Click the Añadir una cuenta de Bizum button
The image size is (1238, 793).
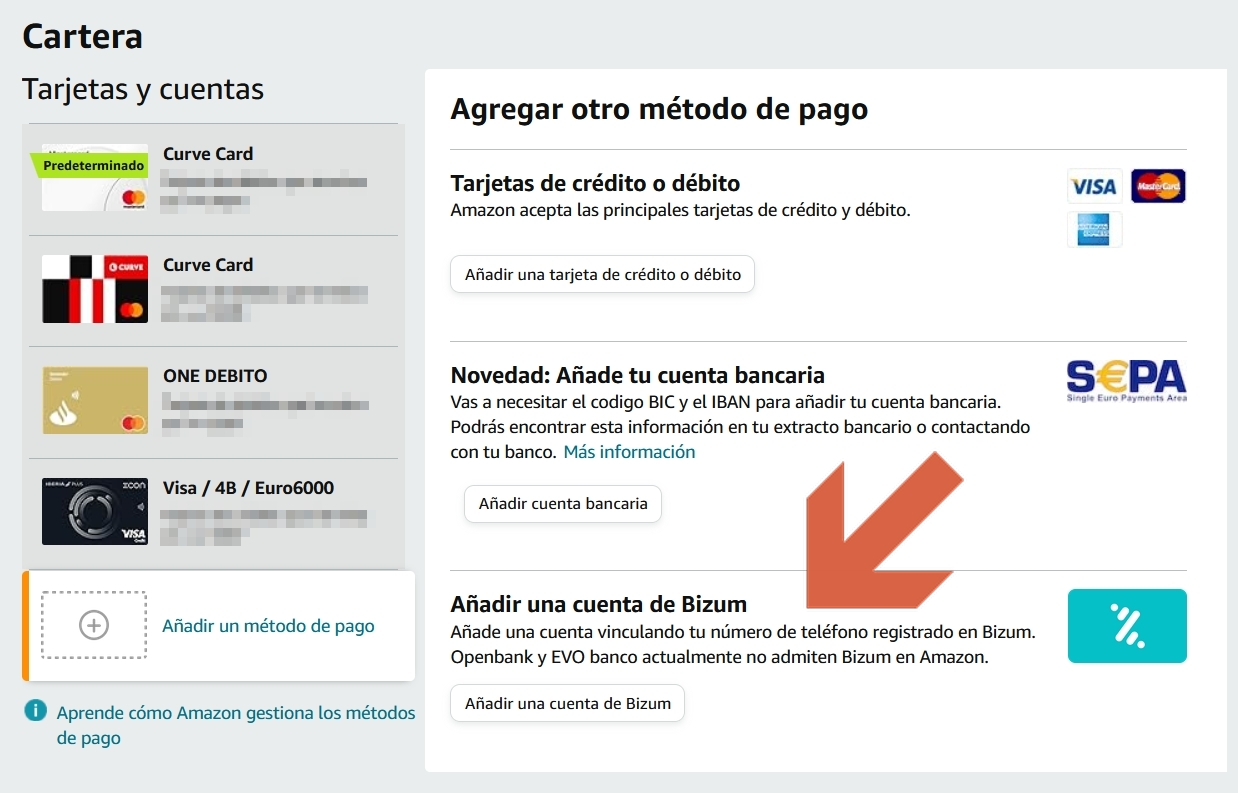coord(568,703)
